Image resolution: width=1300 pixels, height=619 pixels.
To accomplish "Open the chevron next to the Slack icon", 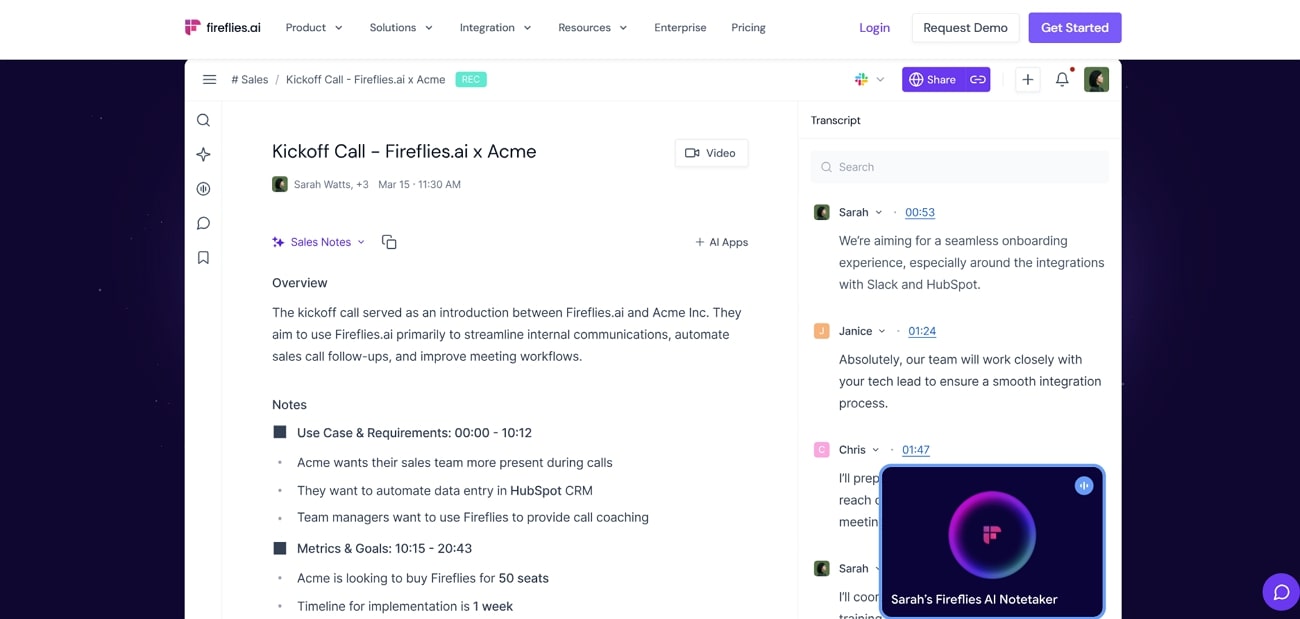I will (878, 79).
